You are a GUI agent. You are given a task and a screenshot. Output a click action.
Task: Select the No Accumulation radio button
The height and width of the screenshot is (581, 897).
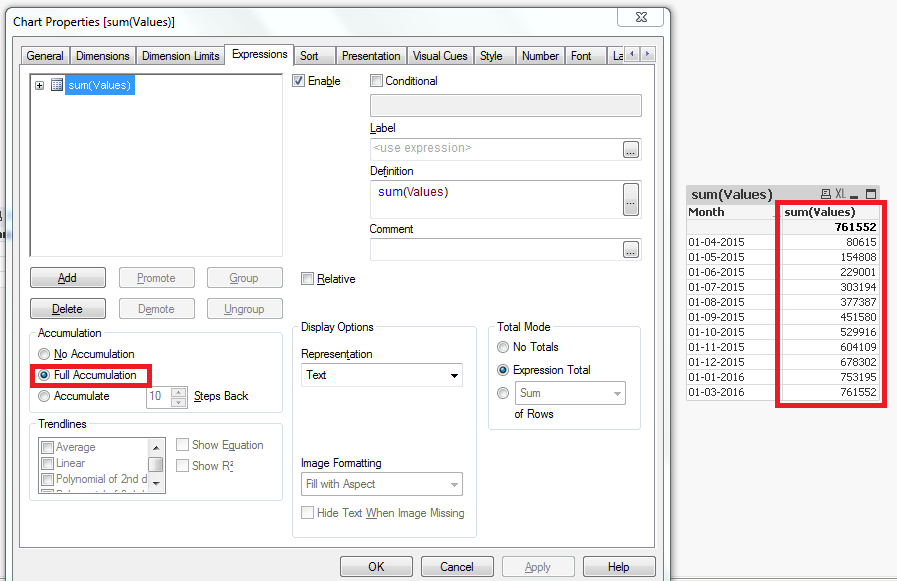[44, 354]
